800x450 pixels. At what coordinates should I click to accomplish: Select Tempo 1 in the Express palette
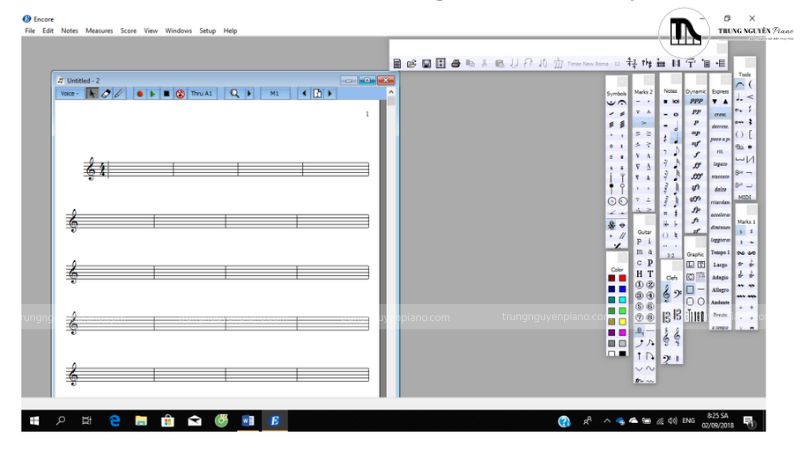coord(720,253)
